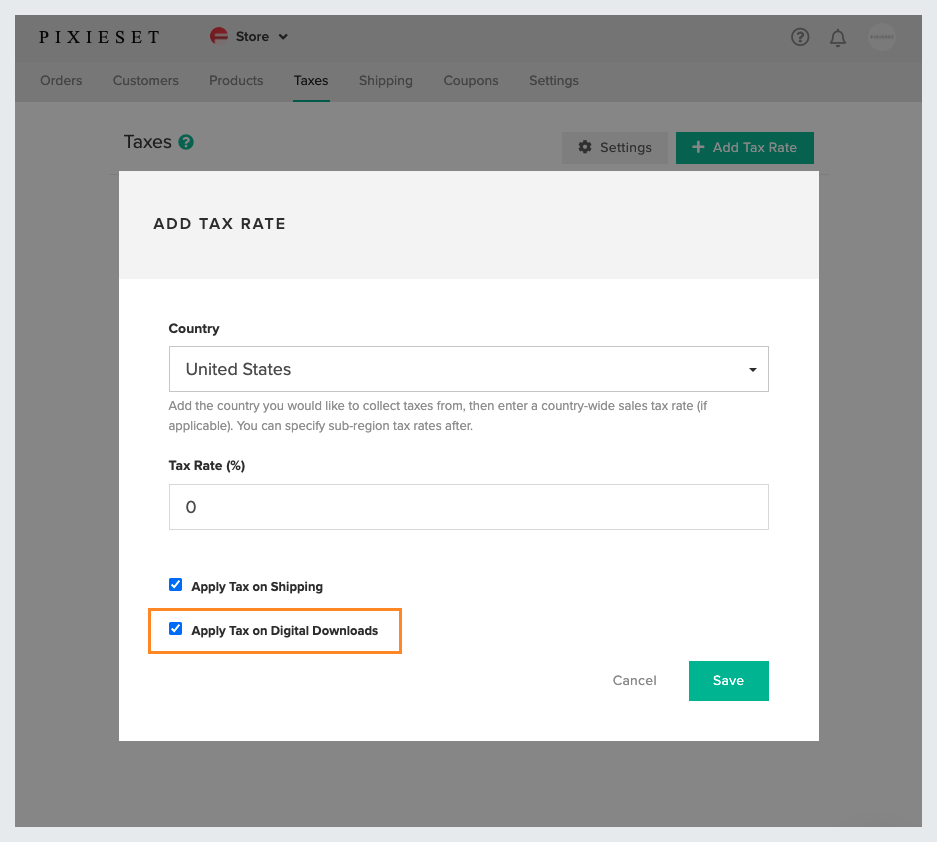Click the Tax Rate (%) input field
Screen dimensions: 937x842
coord(468,507)
